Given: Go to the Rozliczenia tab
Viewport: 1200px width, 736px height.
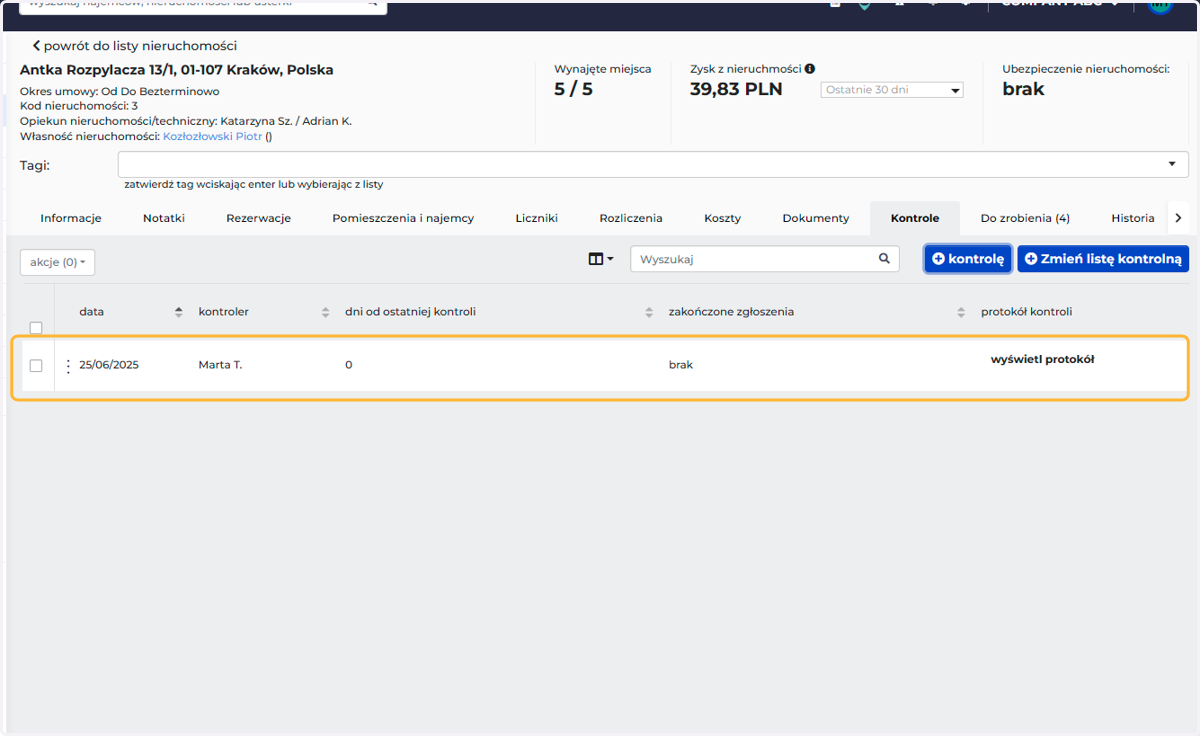Looking at the screenshot, I should click(631, 218).
